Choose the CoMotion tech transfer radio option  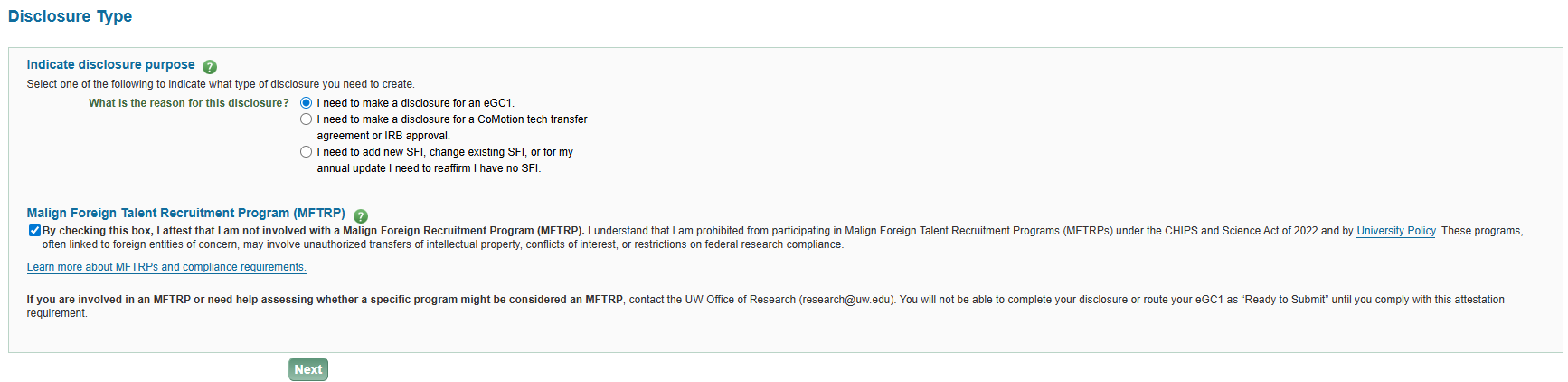[x=307, y=119]
